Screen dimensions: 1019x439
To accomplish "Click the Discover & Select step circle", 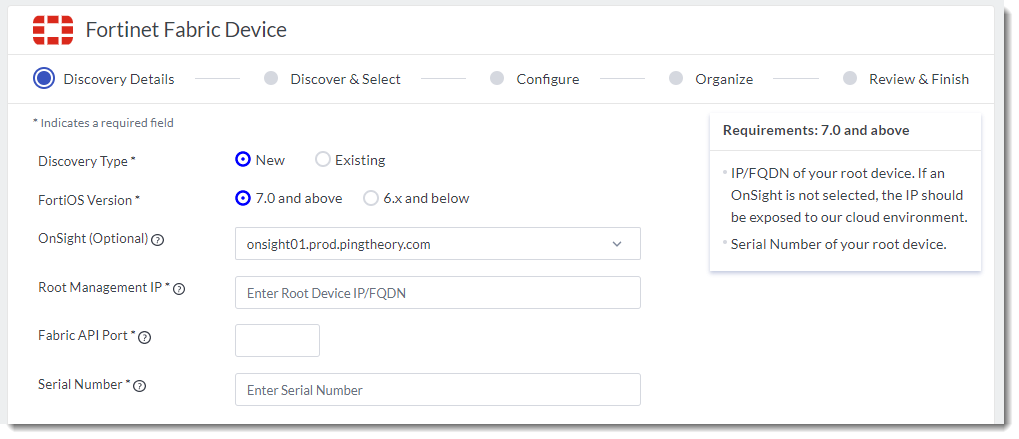I will (x=271, y=78).
